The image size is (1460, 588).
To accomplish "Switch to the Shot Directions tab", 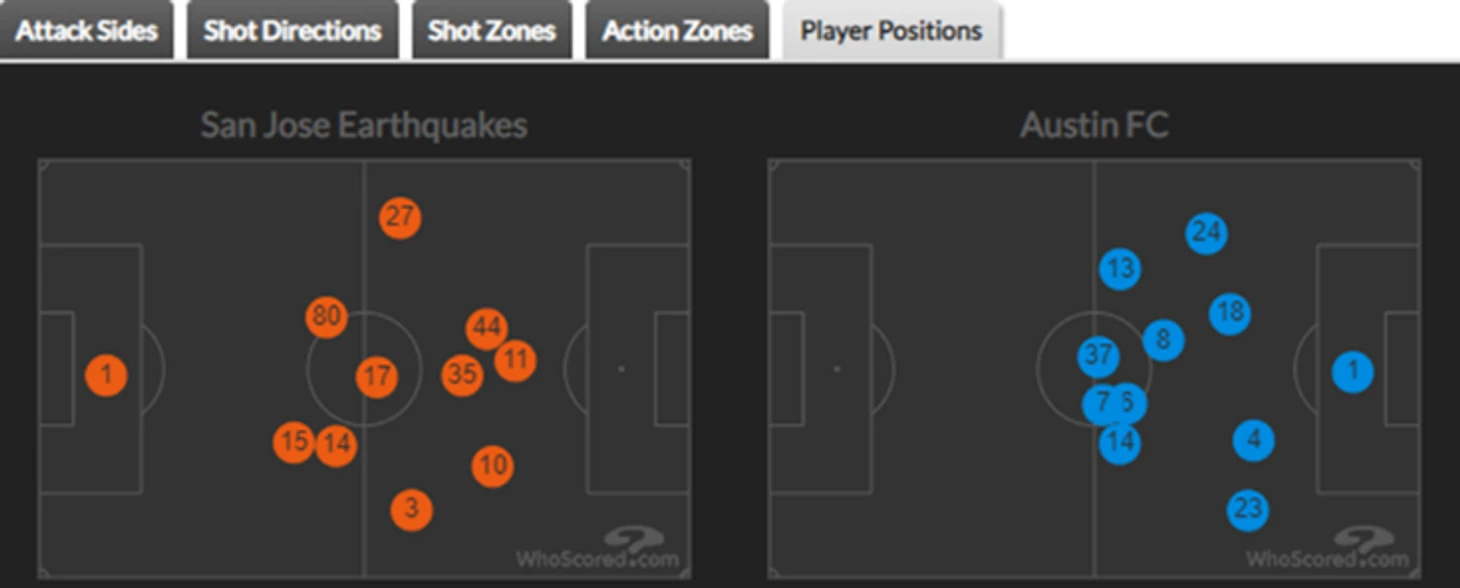I will point(293,31).
